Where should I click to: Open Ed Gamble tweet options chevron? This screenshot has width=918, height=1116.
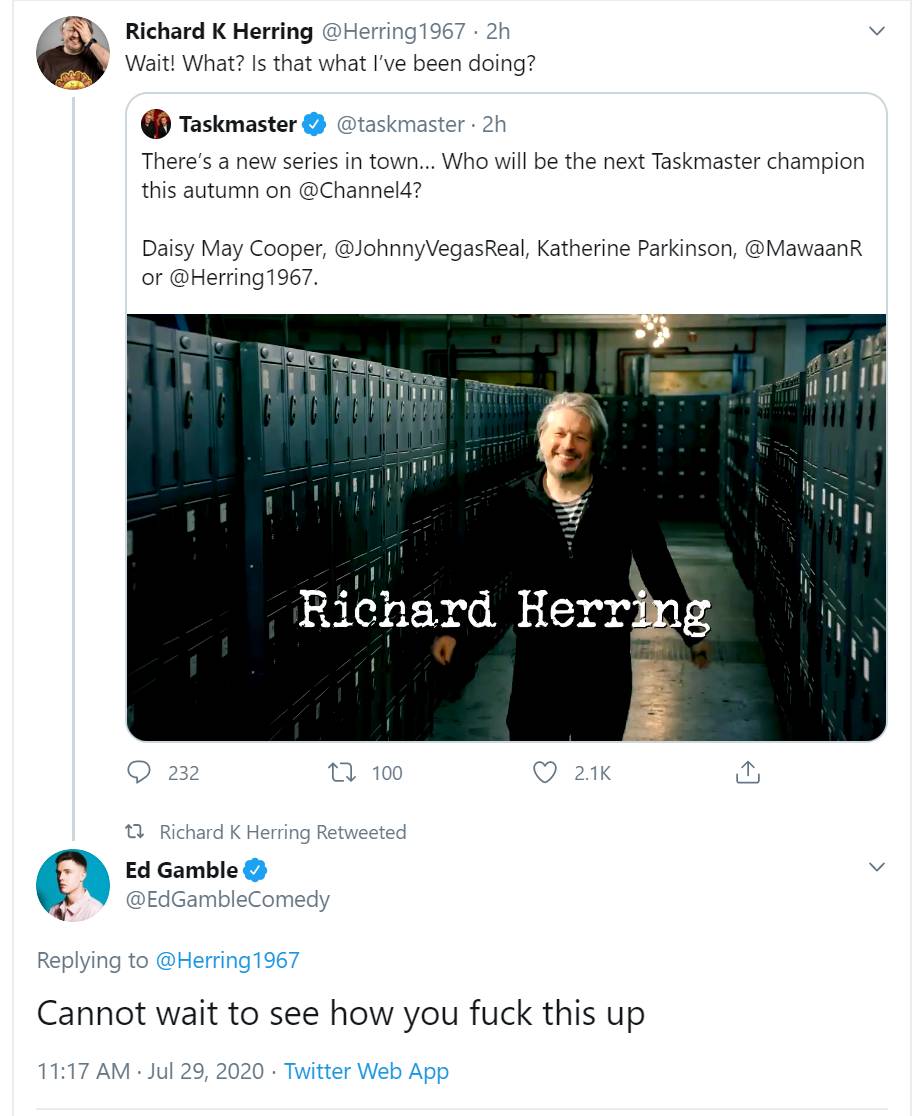coord(877,867)
